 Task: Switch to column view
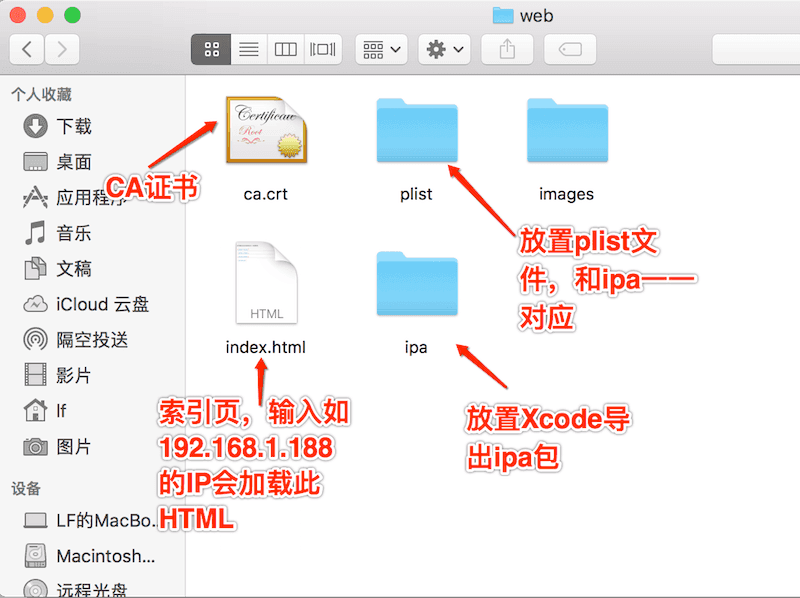tap(286, 49)
